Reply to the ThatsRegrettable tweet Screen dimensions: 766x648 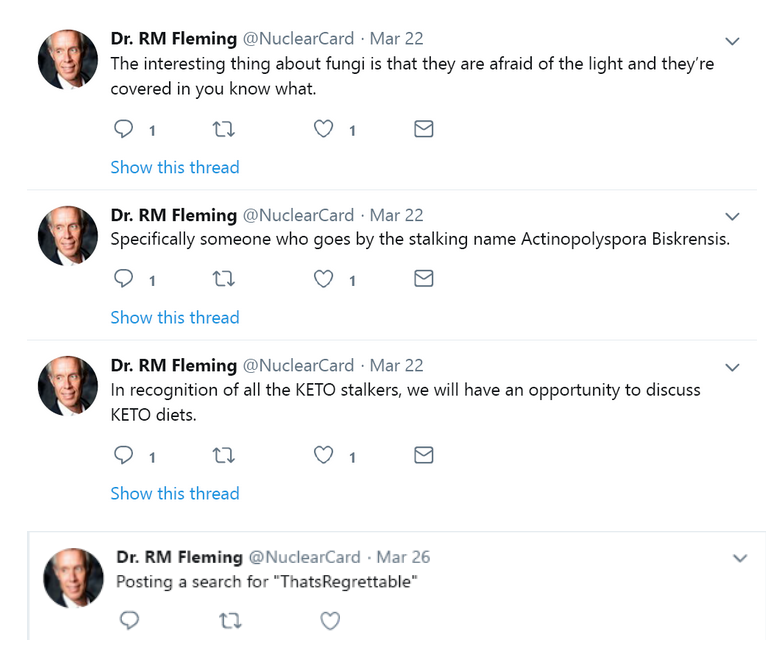click(129, 621)
